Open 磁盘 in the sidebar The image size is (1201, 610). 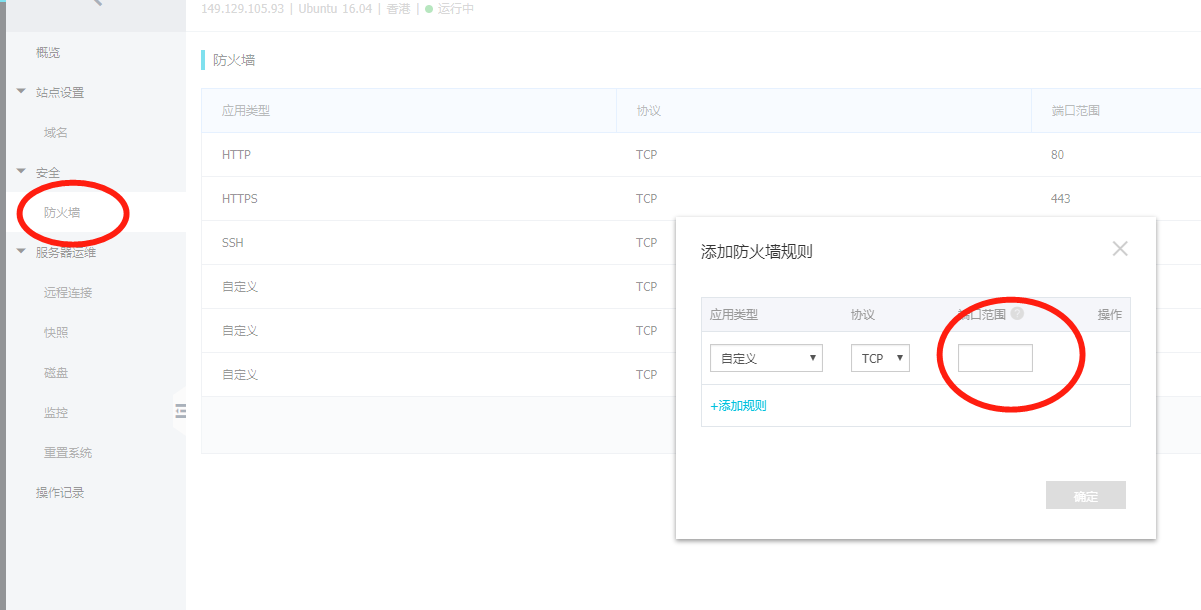coord(56,372)
